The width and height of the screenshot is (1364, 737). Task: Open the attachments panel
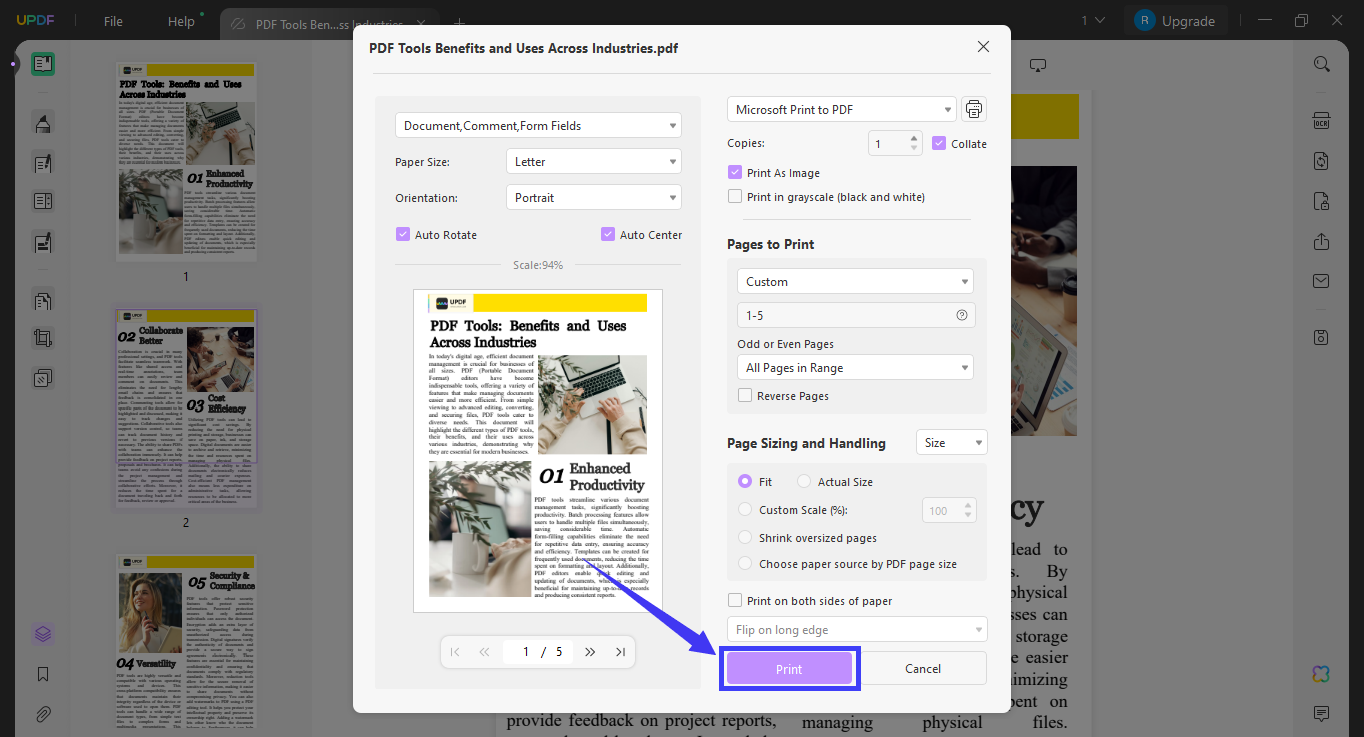coord(43,714)
